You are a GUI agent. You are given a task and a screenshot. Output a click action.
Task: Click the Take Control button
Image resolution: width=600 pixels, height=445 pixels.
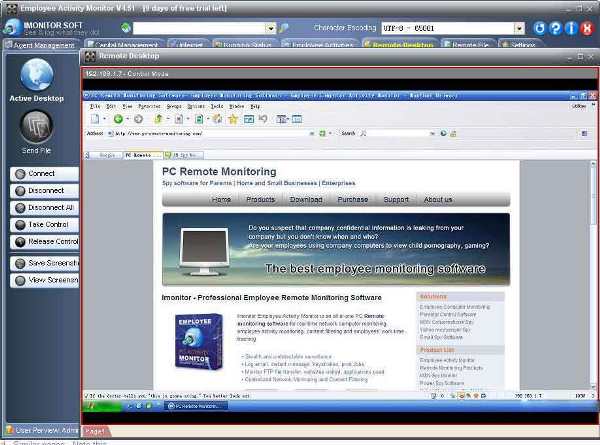(x=44, y=225)
